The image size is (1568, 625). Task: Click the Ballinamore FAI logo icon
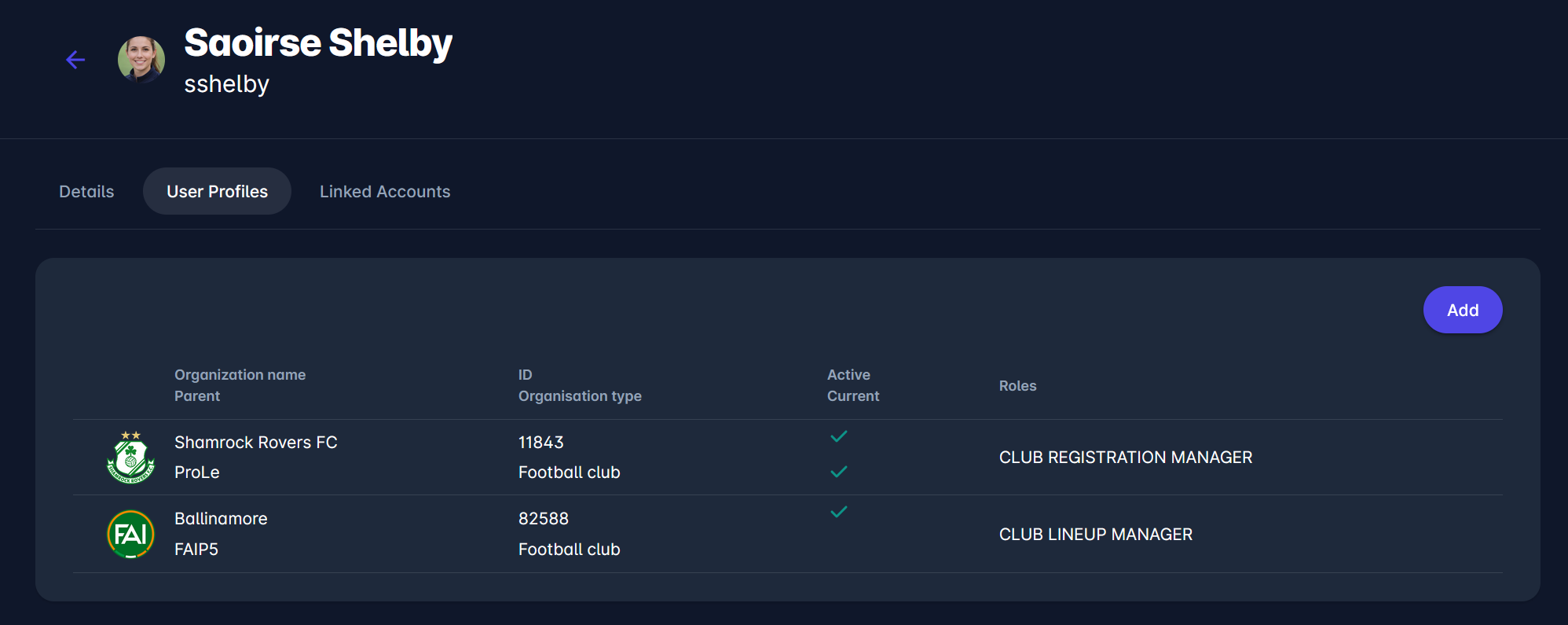tap(130, 534)
